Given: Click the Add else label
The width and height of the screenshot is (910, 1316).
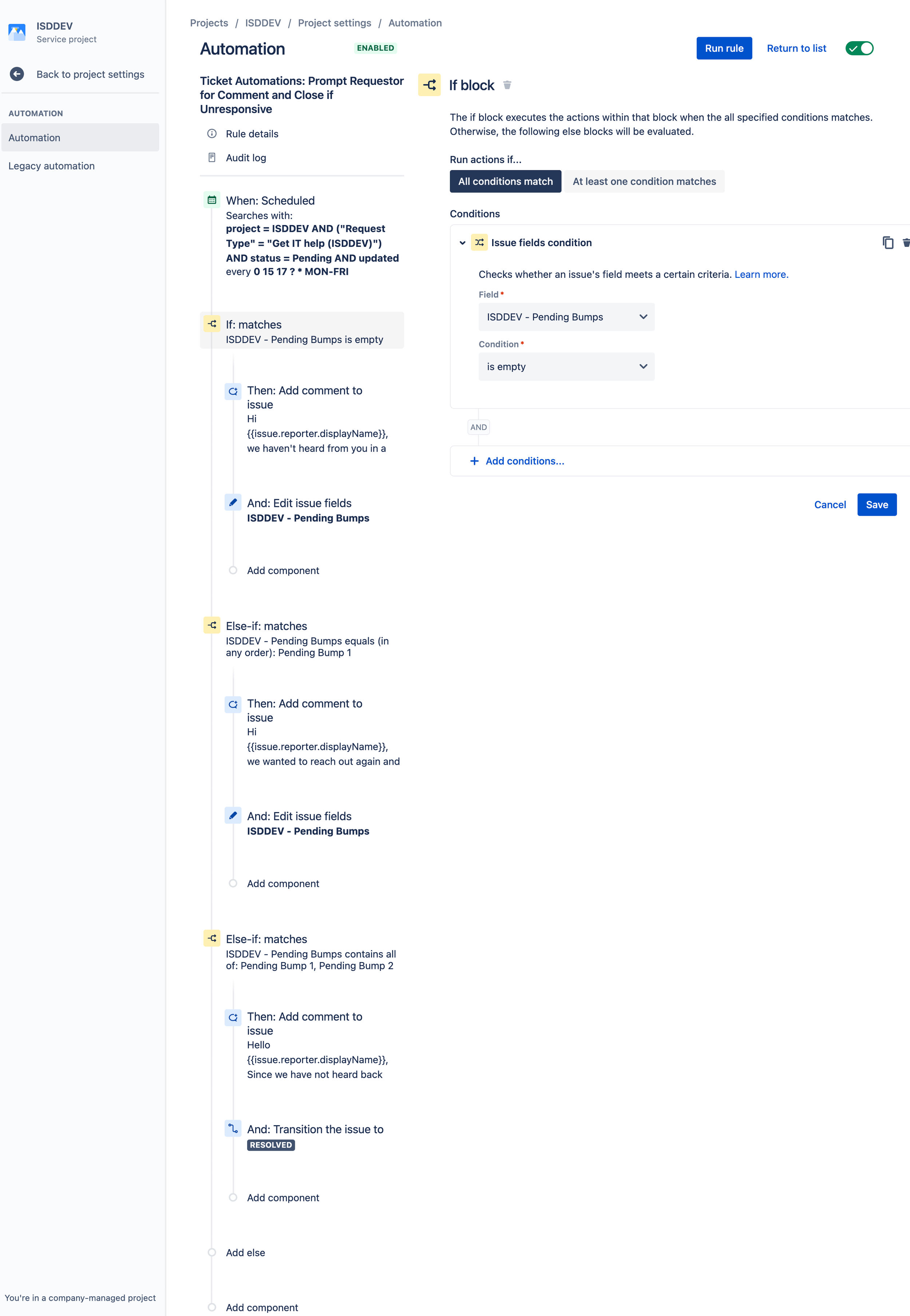Looking at the screenshot, I should [x=245, y=1253].
